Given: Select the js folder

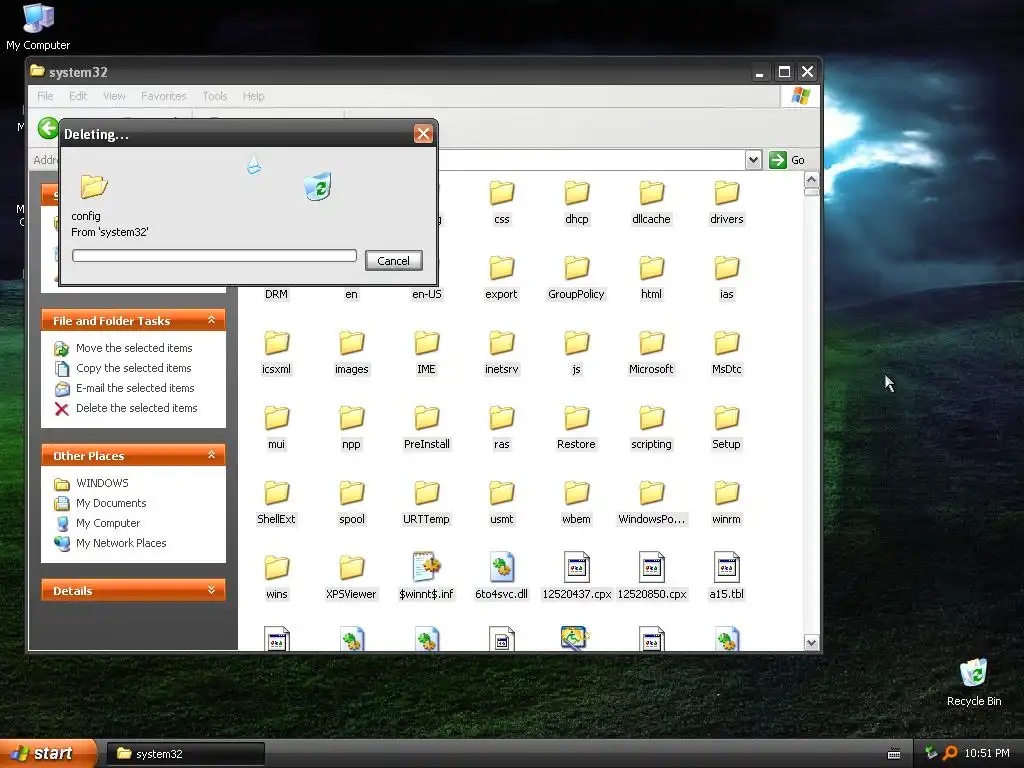Looking at the screenshot, I should pos(577,353).
